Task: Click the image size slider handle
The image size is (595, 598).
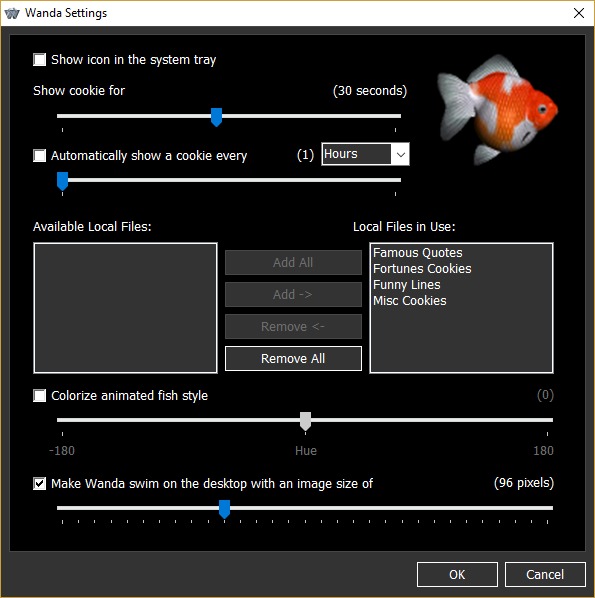Action: point(224,510)
